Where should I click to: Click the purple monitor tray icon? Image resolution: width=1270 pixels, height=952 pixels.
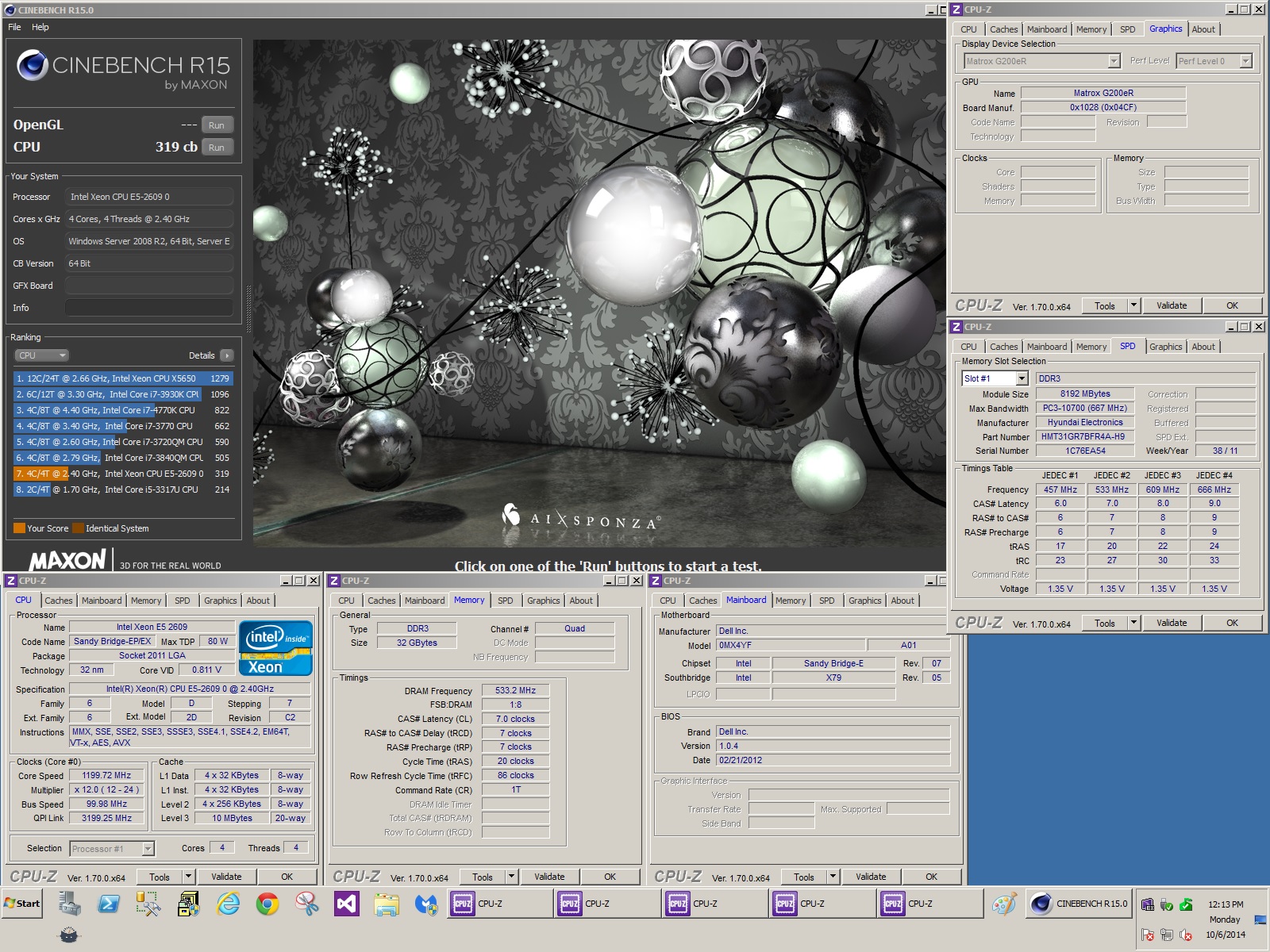[1147, 904]
